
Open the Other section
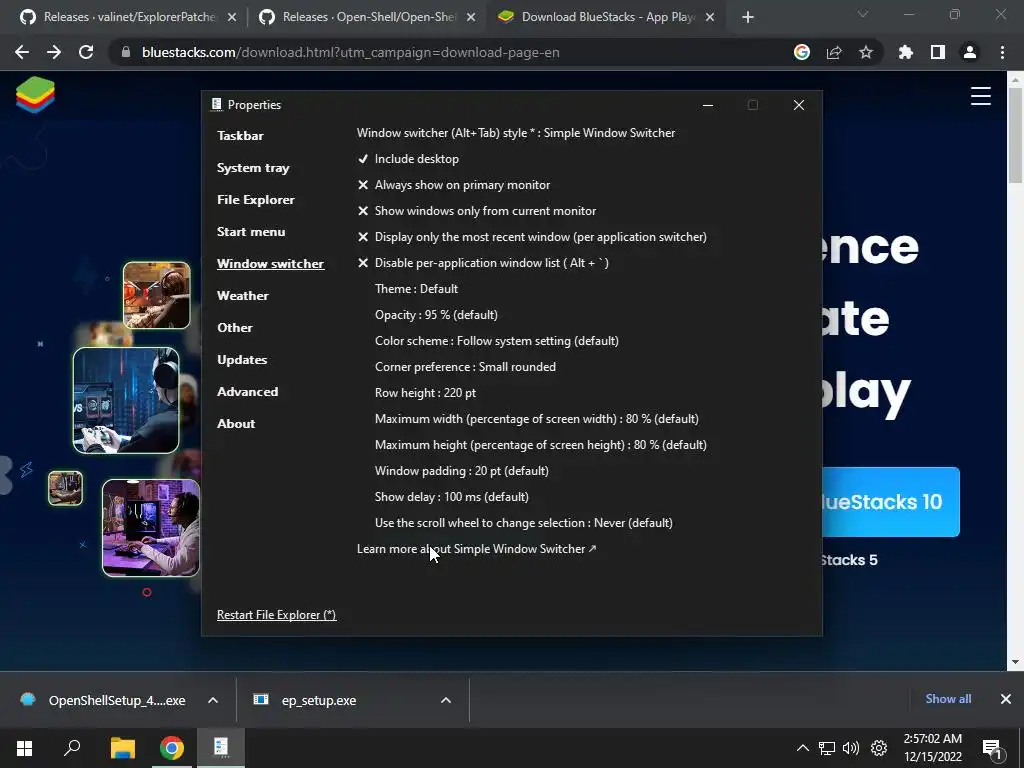click(x=234, y=328)
